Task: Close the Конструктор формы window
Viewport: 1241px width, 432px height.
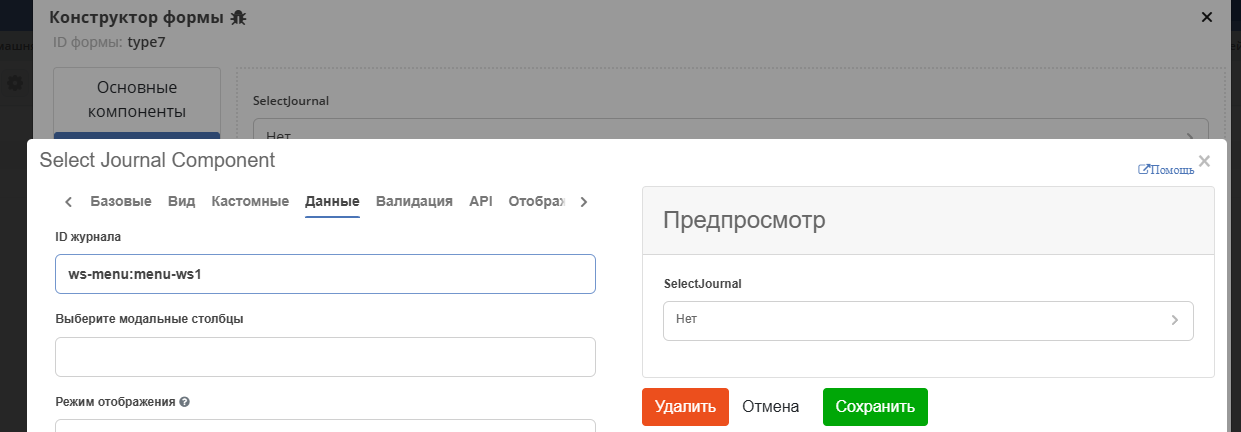Action: 1207,17
